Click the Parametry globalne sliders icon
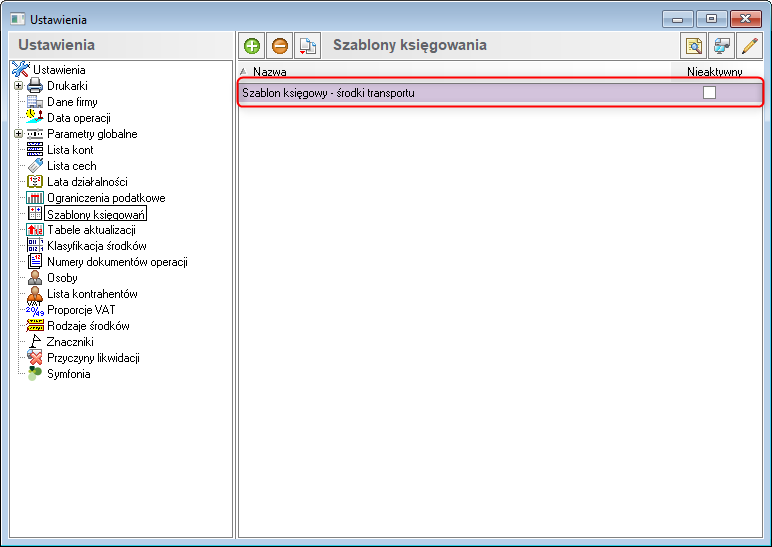This screenshot has height=547, width=772. point(35,134)
